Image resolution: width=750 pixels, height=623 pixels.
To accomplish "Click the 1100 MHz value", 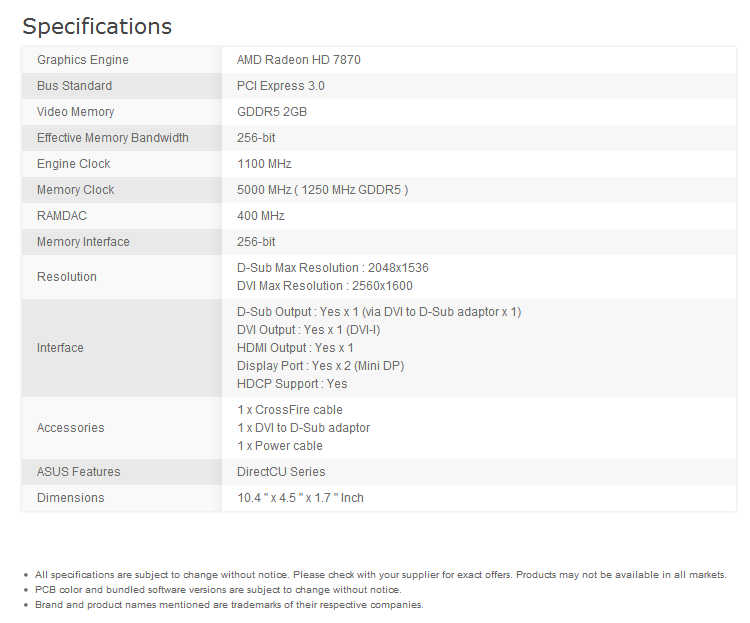I will 264,164.
